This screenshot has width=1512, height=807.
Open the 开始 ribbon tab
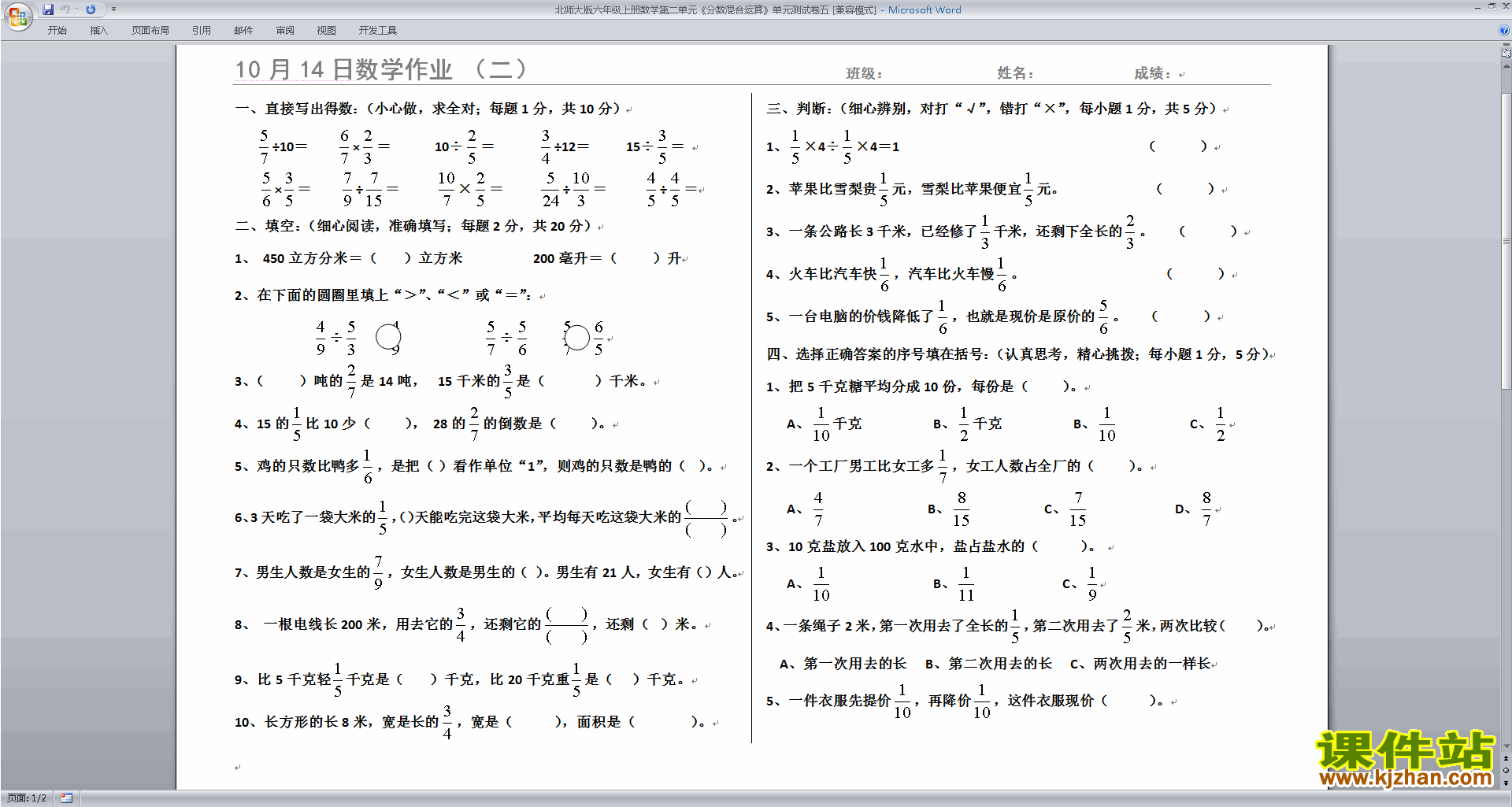[x=57, y=31]
